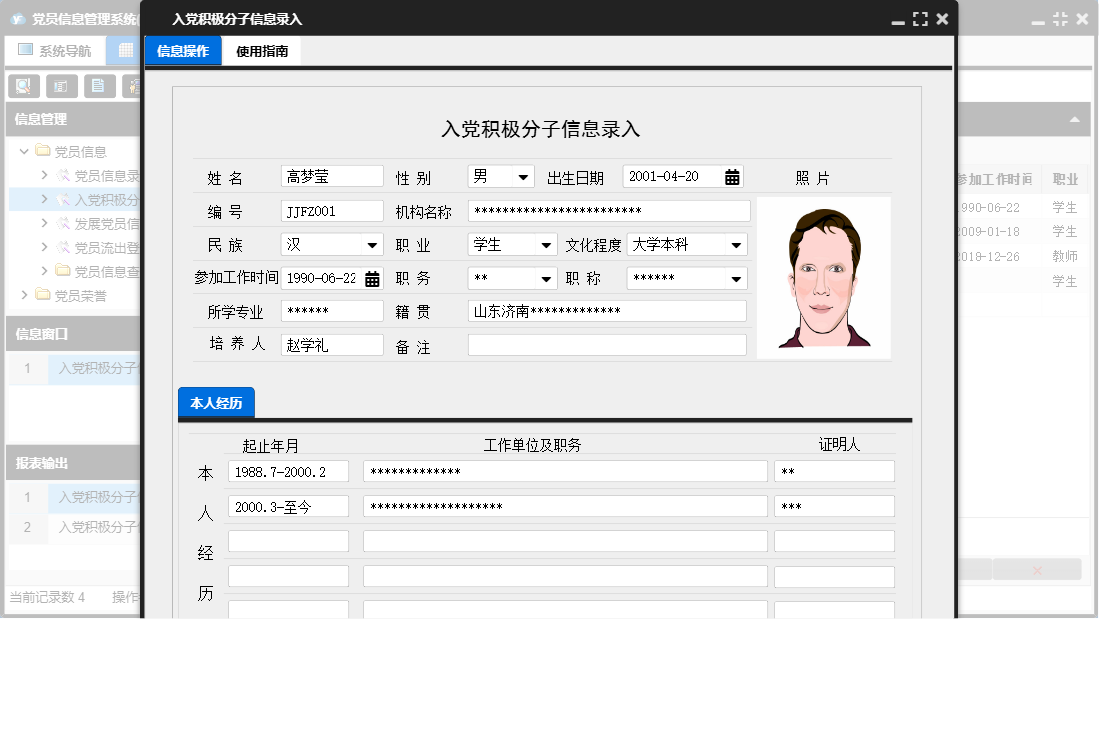Click the document page toolbar icon

point(99,86)
